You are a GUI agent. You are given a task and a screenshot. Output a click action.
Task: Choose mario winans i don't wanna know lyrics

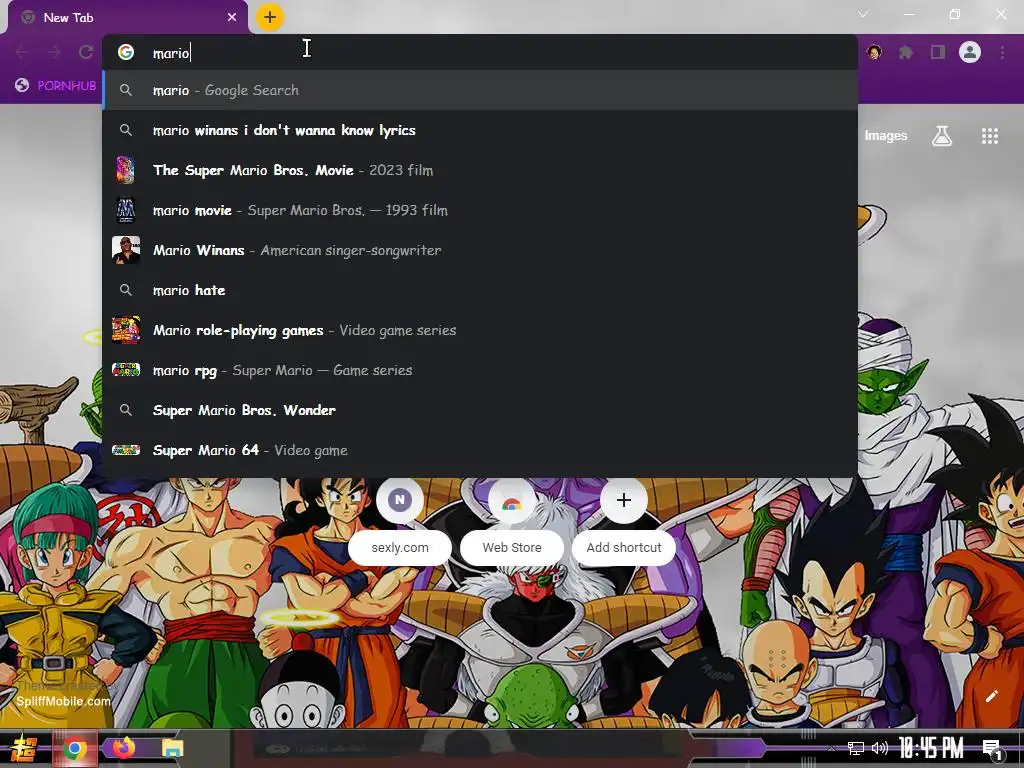tap(480, 130)
